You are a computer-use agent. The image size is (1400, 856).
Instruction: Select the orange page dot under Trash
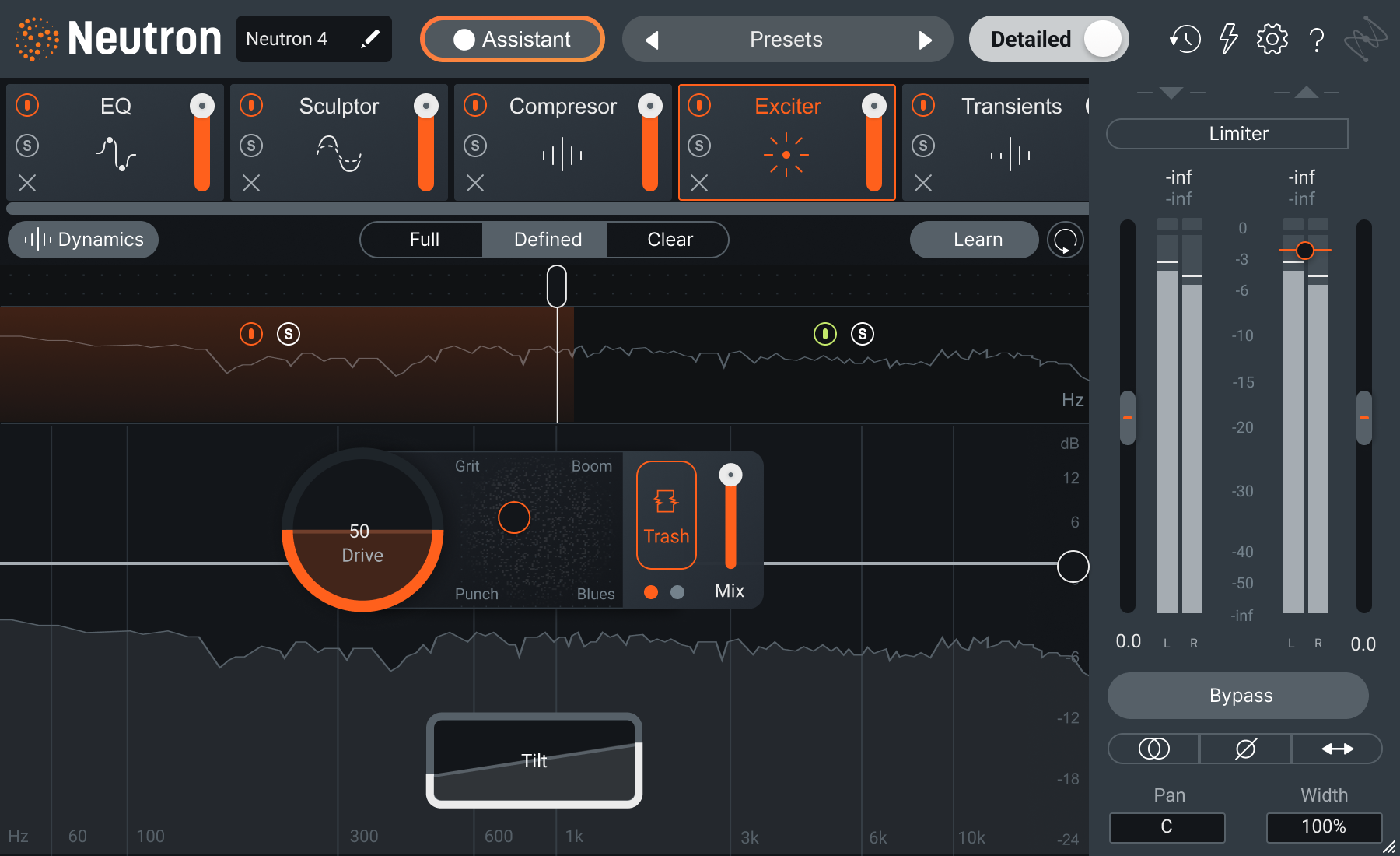[x=651, y=592]
